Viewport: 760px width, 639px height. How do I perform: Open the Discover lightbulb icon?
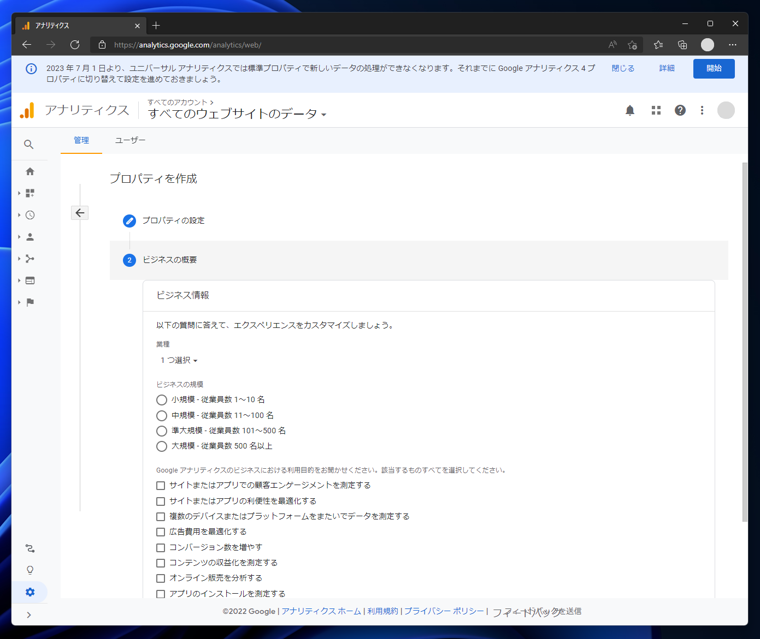30,570
